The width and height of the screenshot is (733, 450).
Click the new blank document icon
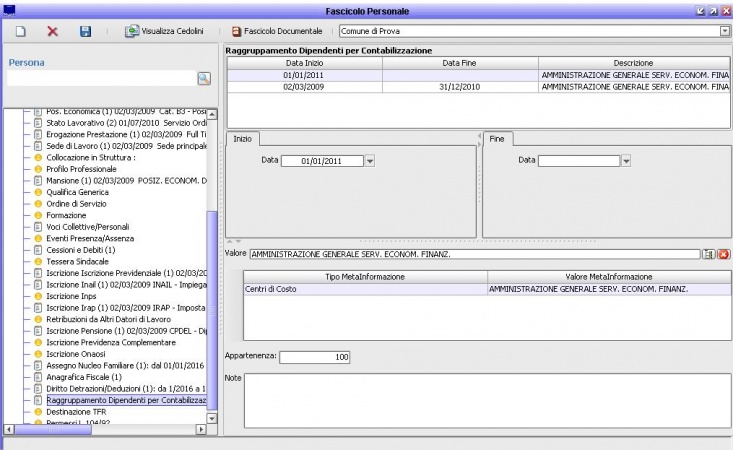[x=20, y=32]
